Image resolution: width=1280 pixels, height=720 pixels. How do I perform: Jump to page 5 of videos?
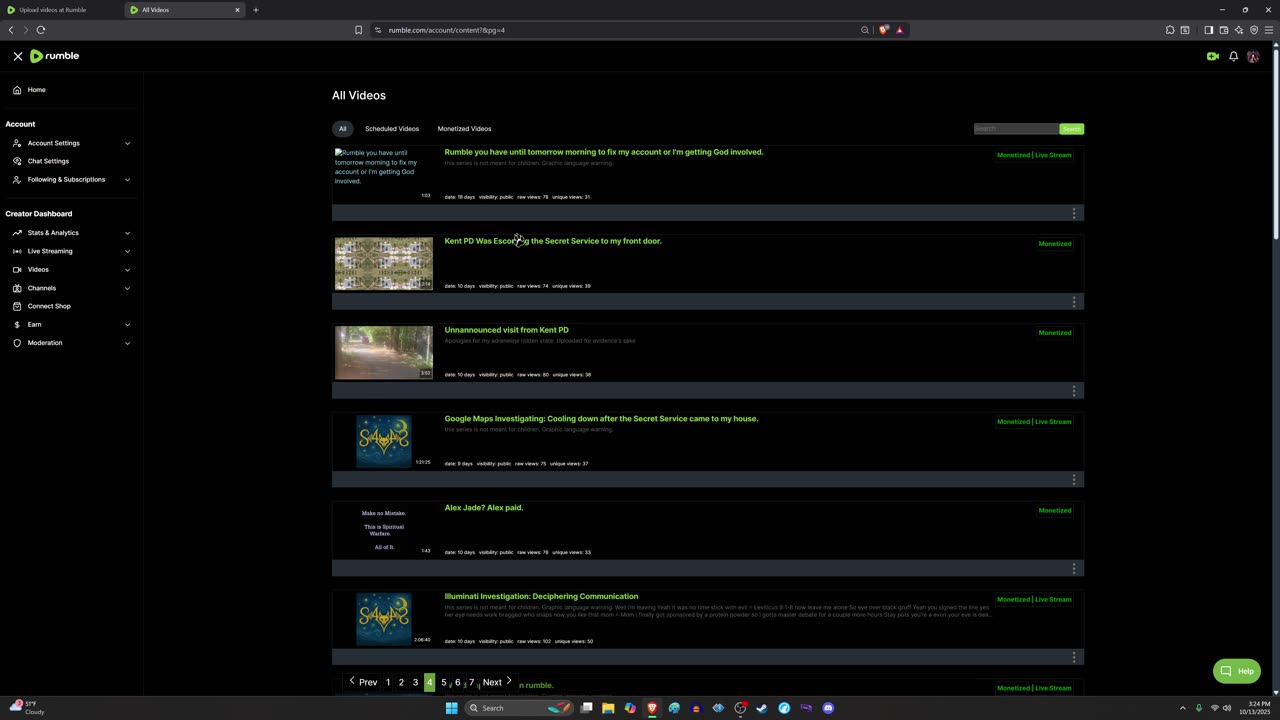[x=444, y=682]
